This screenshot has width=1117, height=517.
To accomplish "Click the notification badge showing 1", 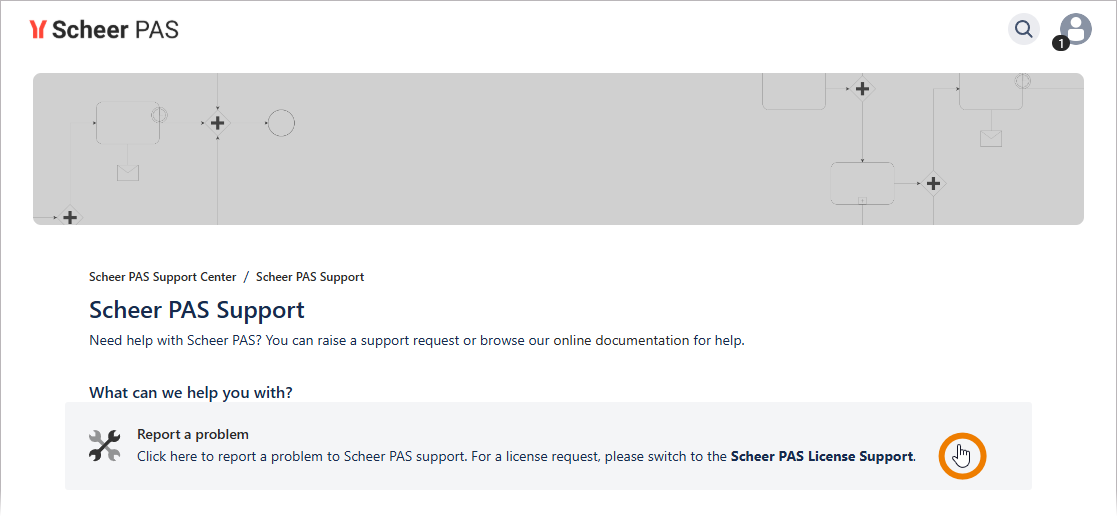I will tap(1060, 44).
